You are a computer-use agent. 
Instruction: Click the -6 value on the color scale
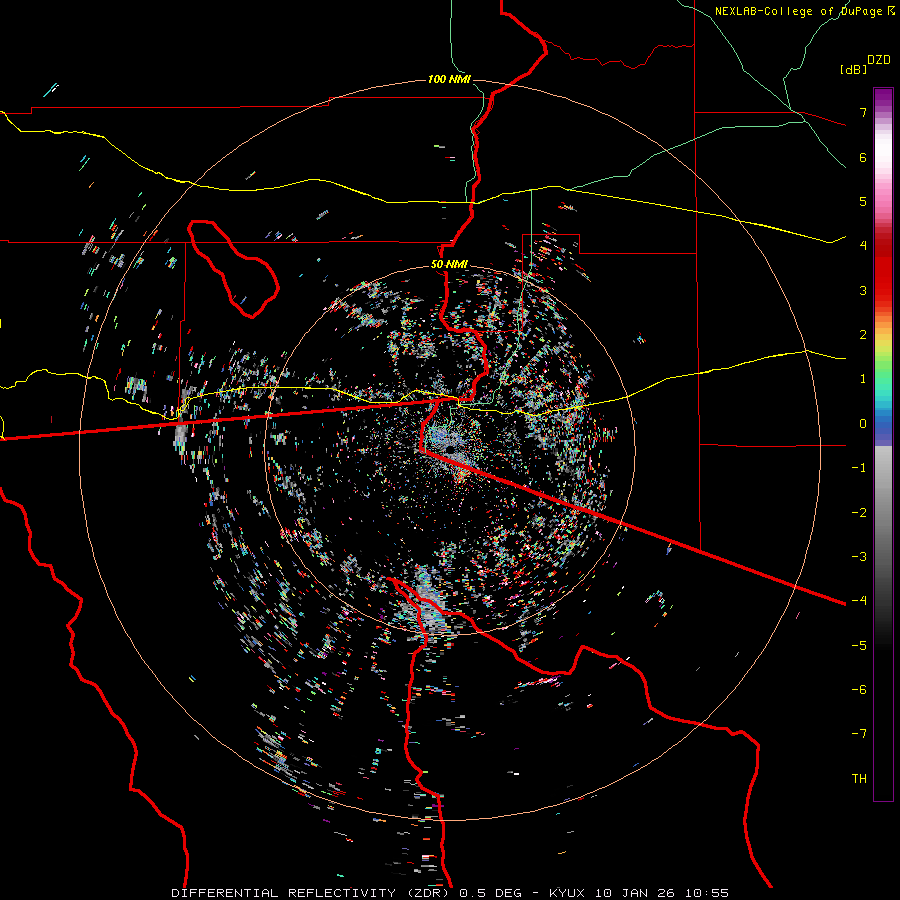(x=859, y=690)
